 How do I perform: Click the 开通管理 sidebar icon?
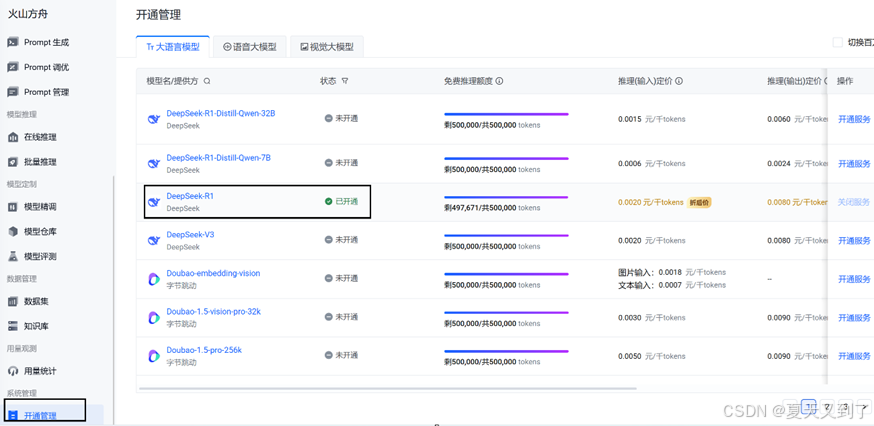[13, 416]
